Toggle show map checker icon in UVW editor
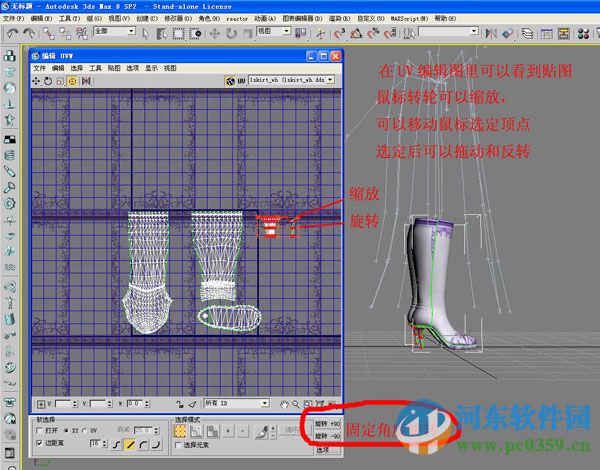The height and width of the screenshot is (470, 600). tap(230, 81)
